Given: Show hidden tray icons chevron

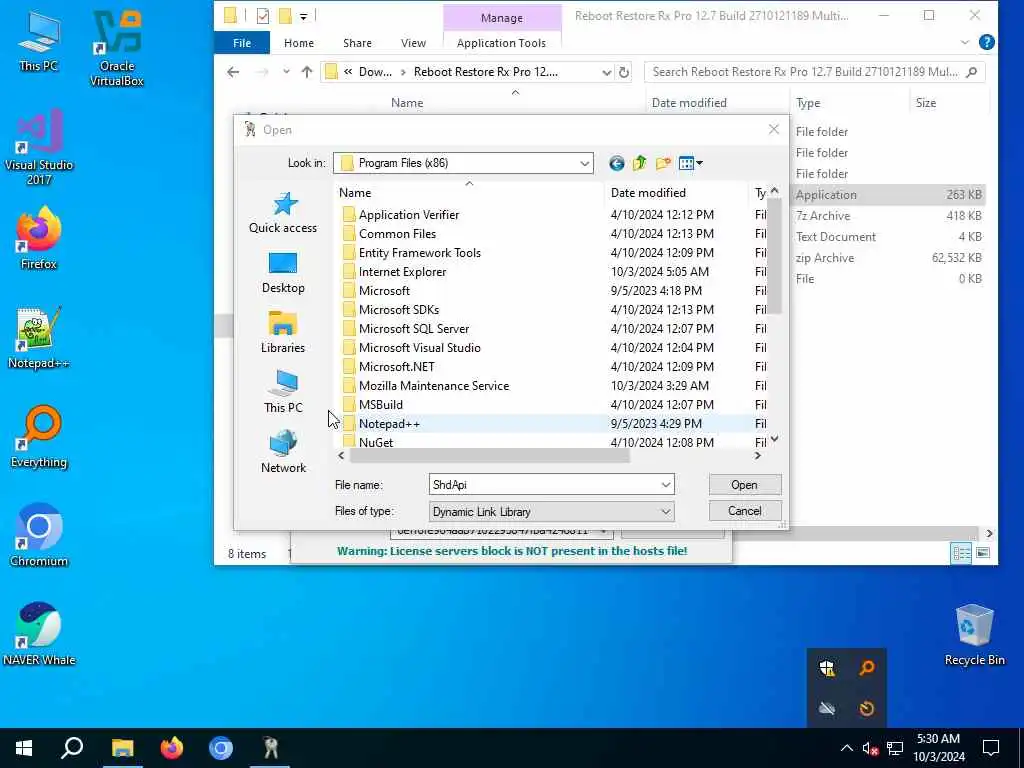Looking at the screenshot, I should tap(846, 748).
